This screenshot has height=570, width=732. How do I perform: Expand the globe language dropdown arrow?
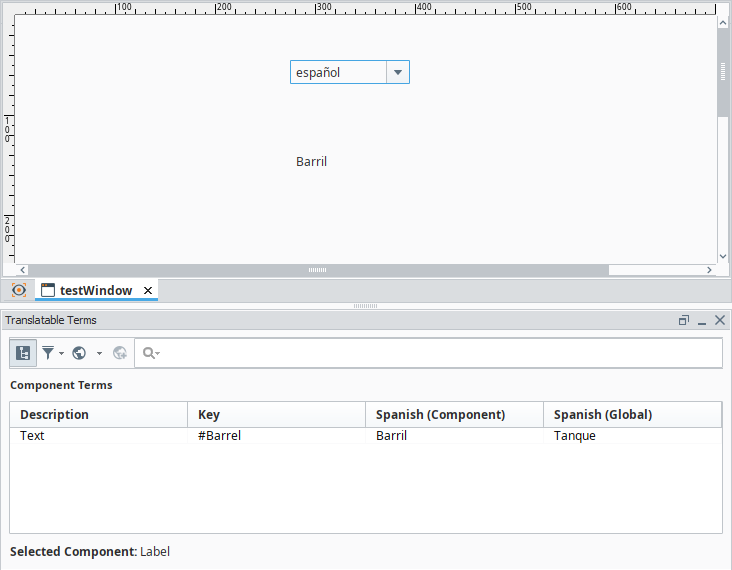tap(99, 353)
